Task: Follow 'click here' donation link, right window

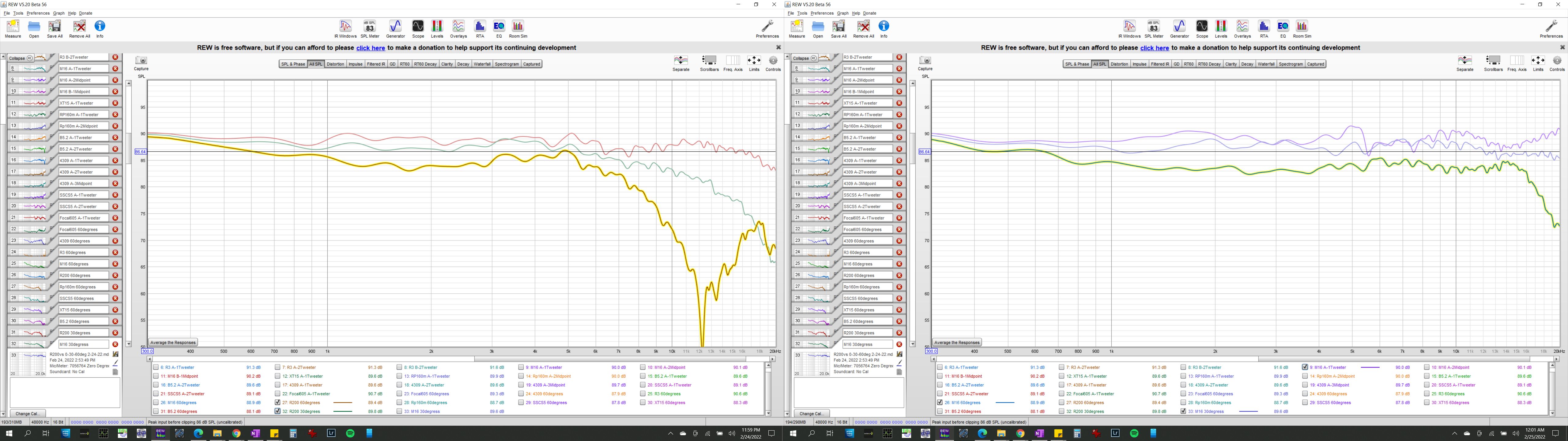Action: 1155,48
